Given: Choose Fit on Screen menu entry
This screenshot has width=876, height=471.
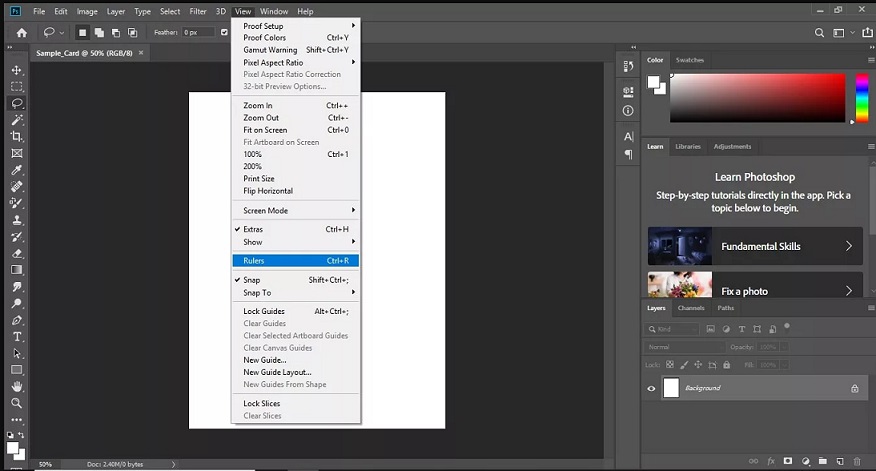Looking at the screenshot, I should pos(296,130).
